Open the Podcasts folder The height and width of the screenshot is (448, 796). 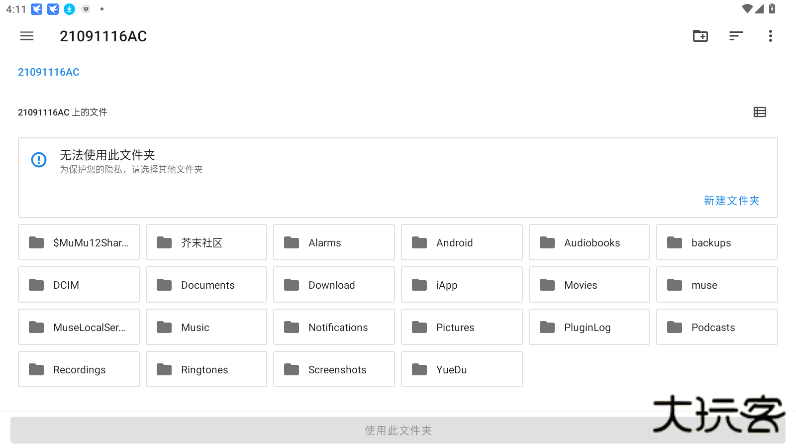click(x=717, y=327)
